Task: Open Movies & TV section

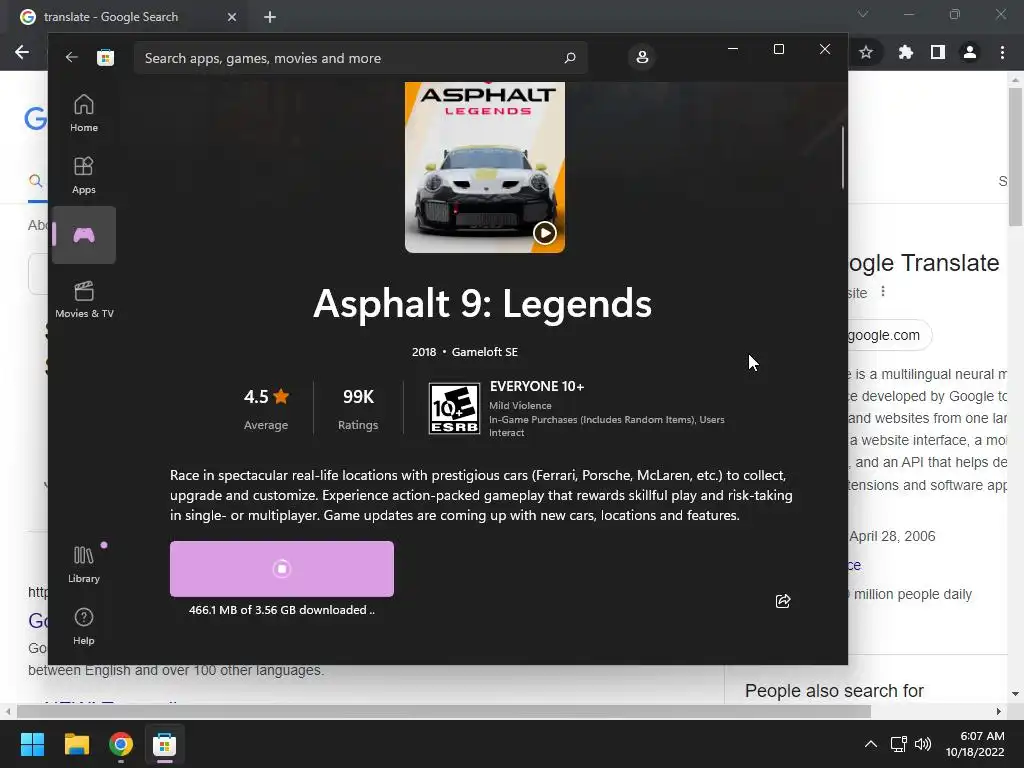Action: 84,299
